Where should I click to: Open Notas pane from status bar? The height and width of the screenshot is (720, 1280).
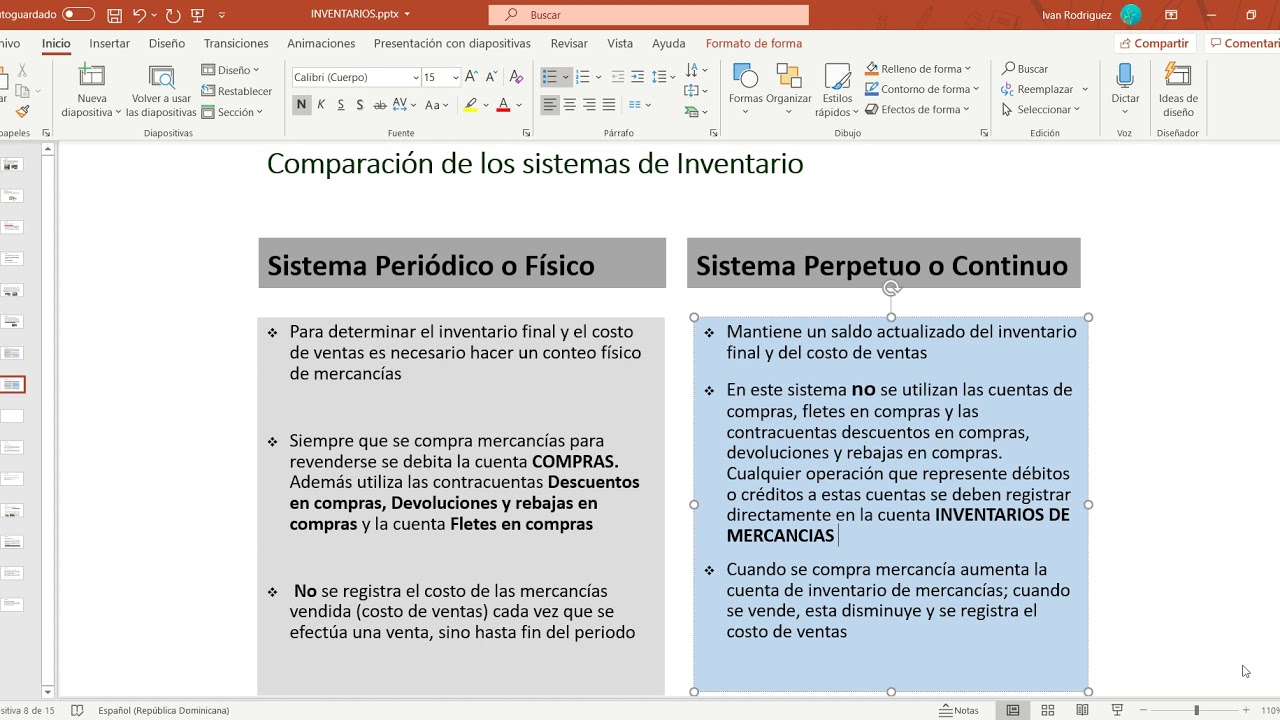(x=960, y=710)
